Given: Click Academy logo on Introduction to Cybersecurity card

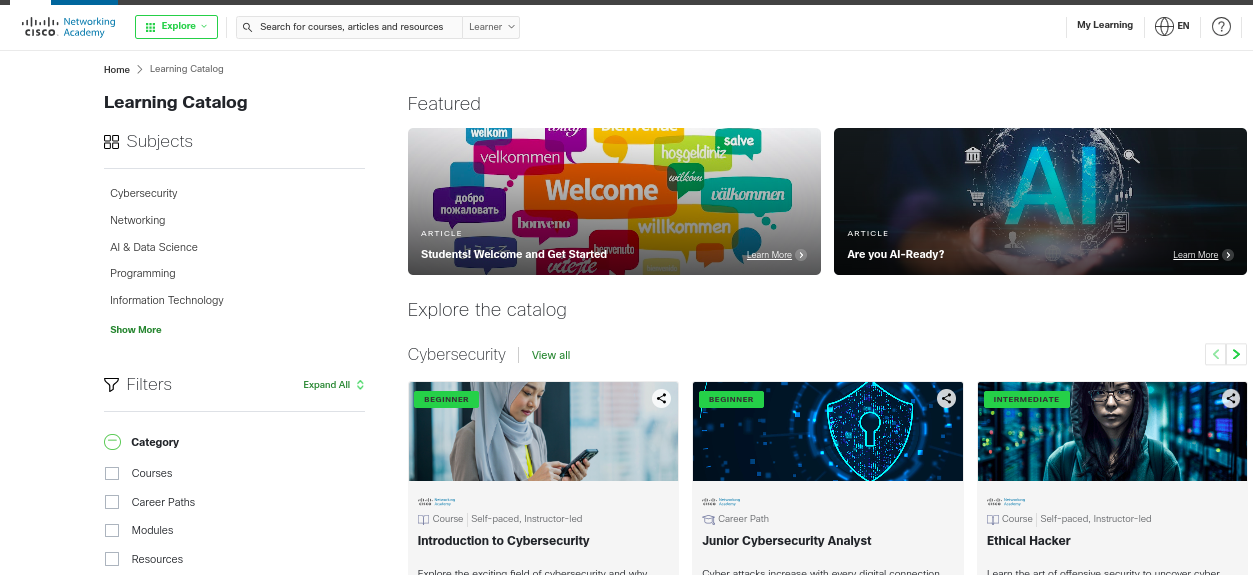Looking at the screenshot, I should [x=437, y=501].
